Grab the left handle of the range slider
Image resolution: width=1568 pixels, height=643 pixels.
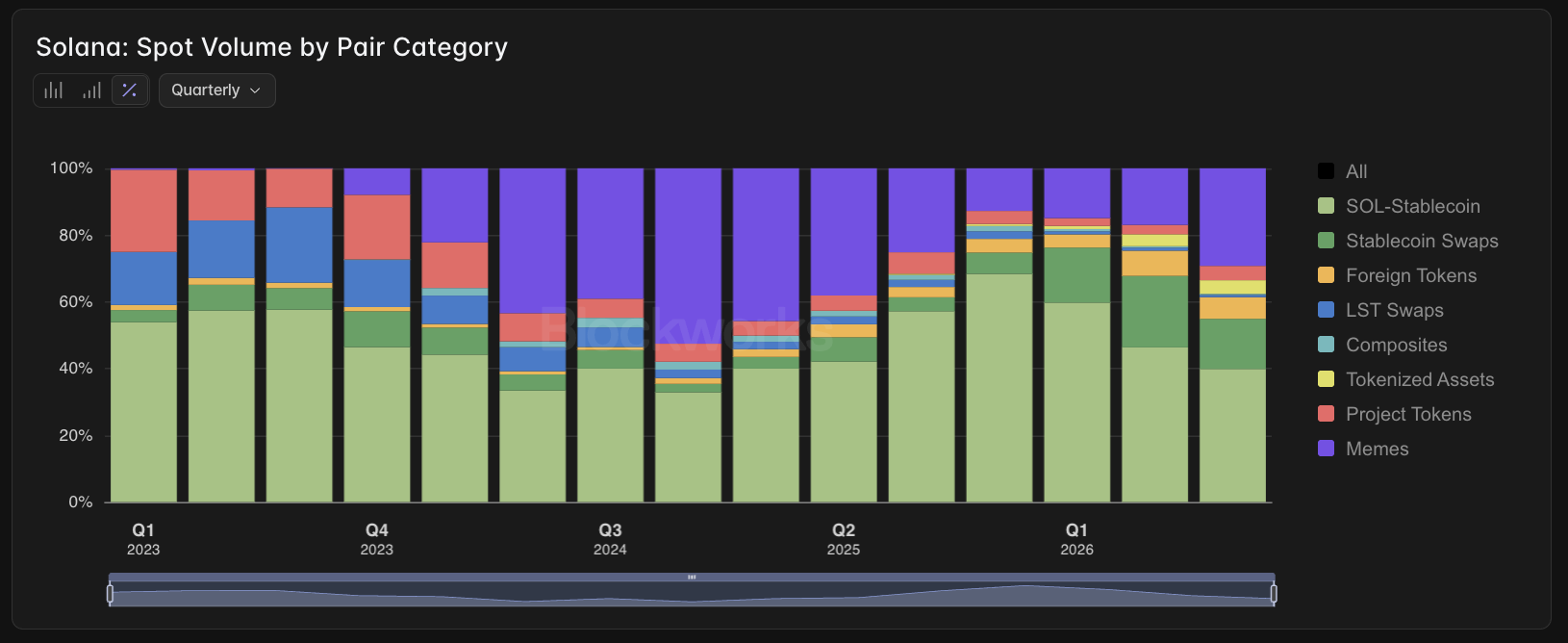click(110, 594)
